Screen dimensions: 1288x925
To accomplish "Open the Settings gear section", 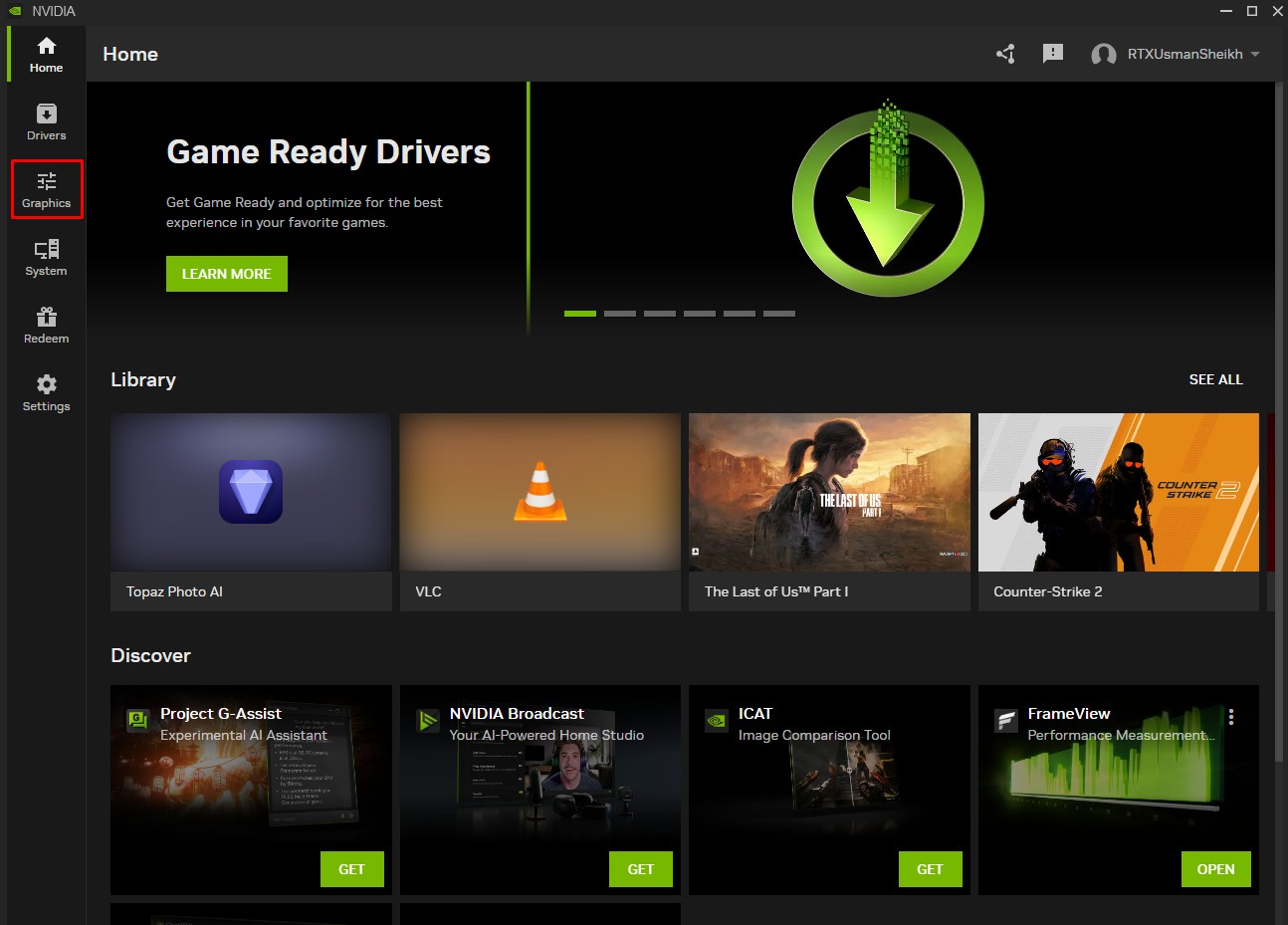I will click(46, 393).
